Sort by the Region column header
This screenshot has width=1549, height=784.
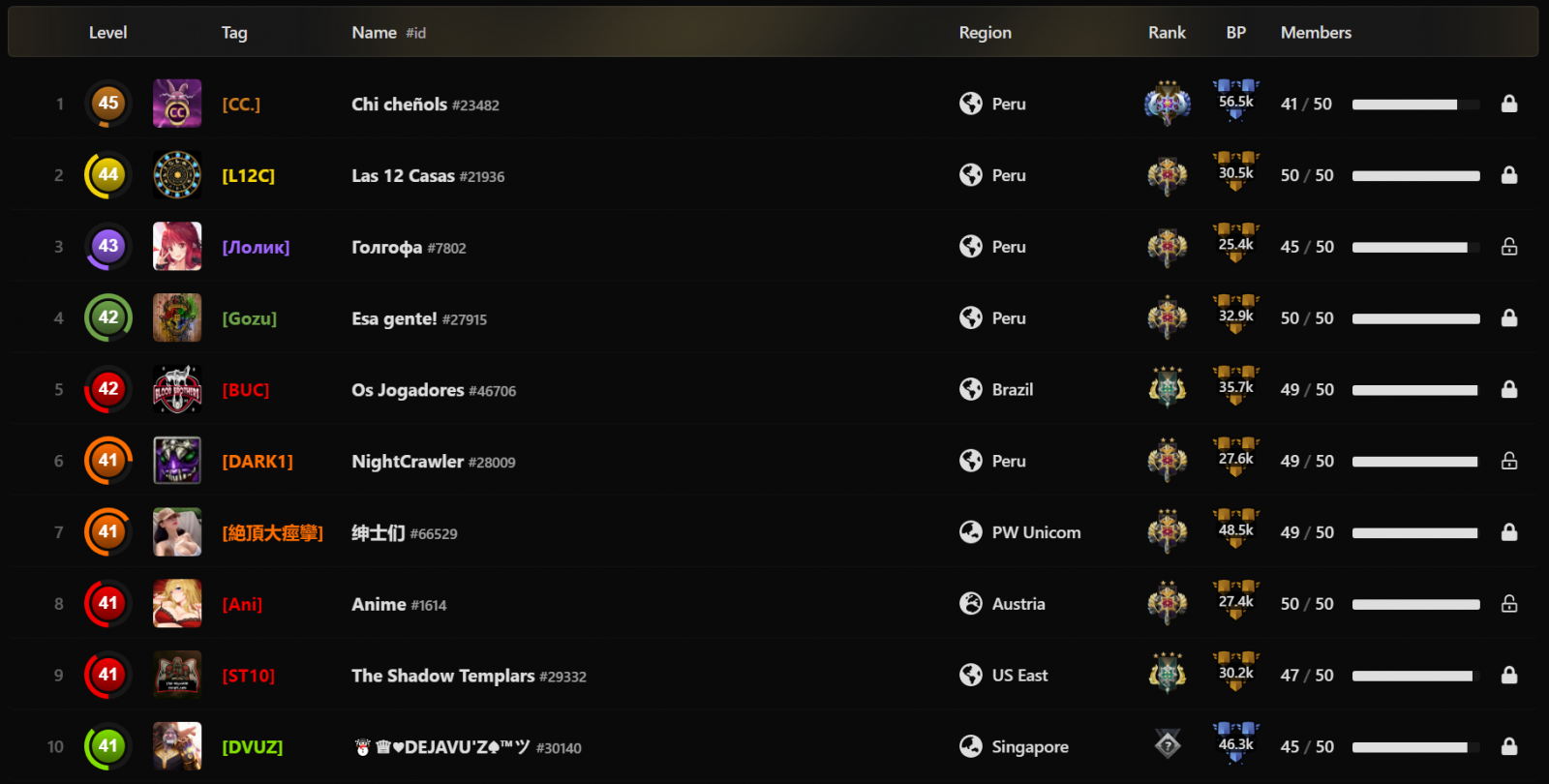(x=985, y=33)
